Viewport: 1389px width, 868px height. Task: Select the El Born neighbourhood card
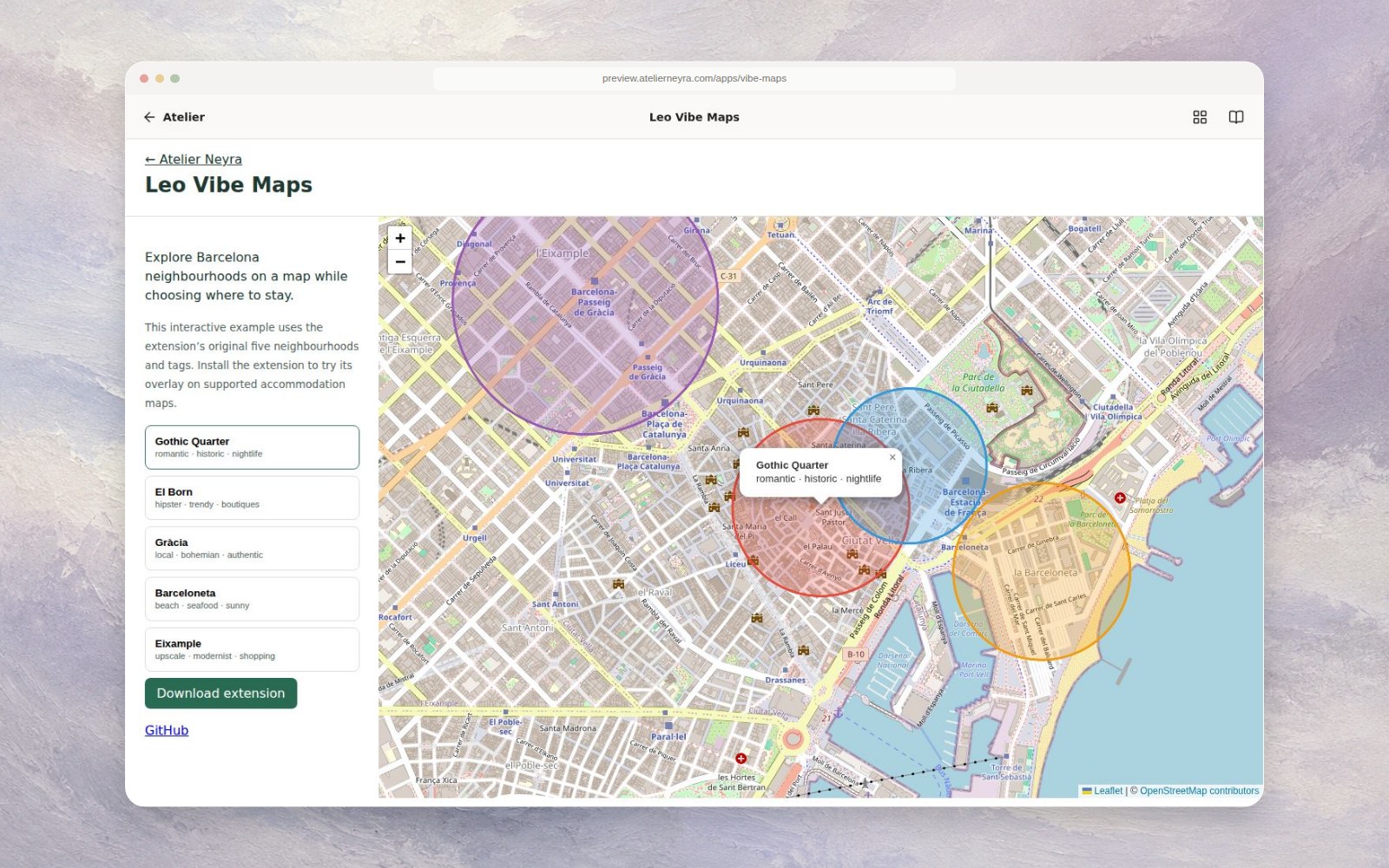pos(252,497)
